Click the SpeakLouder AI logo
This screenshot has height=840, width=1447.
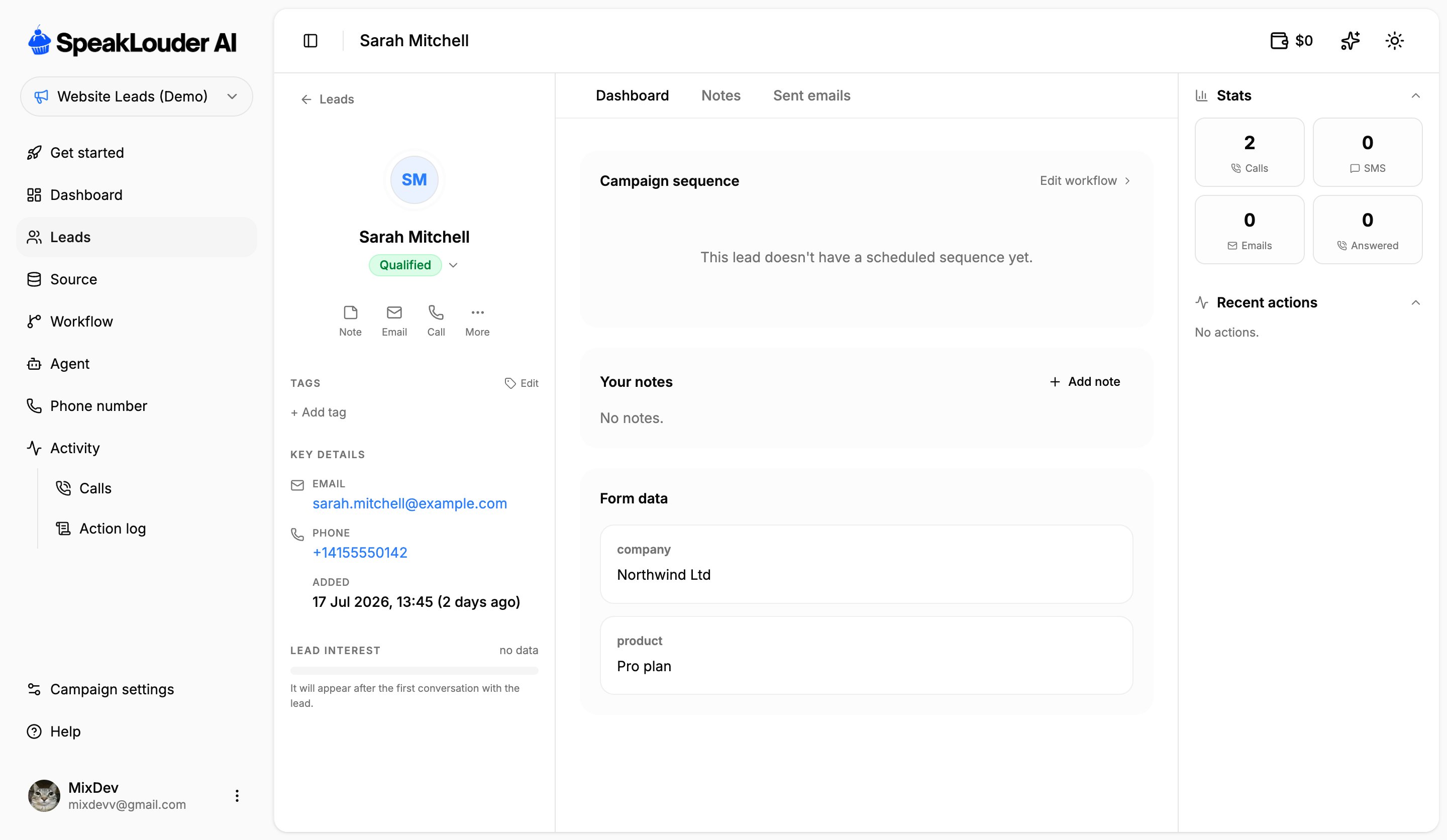(x=133, y=41)
